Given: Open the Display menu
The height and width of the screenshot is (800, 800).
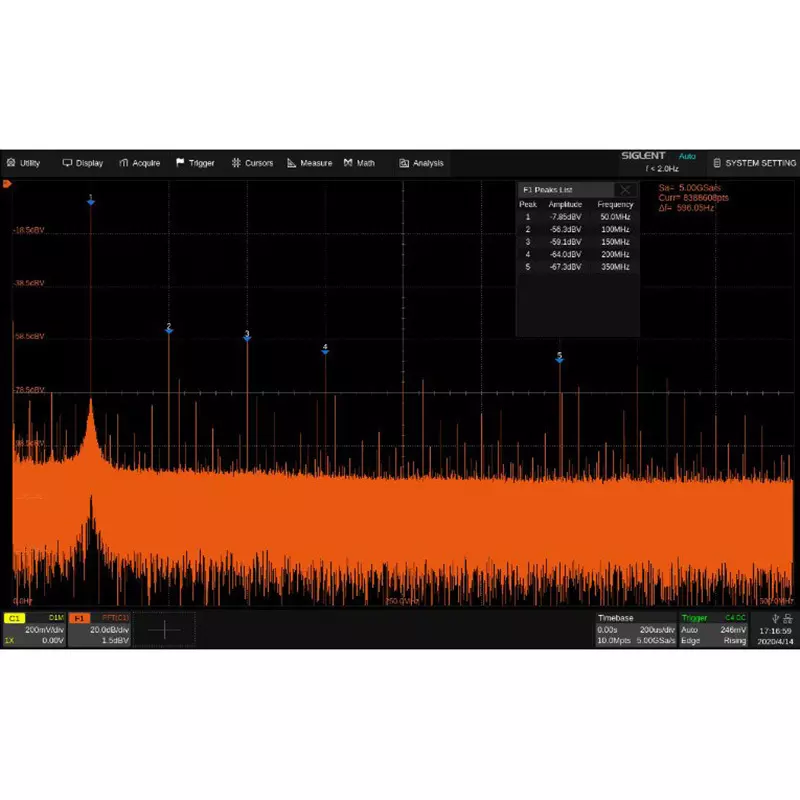Looking at the screenshot, I should (x=83, y=163).
